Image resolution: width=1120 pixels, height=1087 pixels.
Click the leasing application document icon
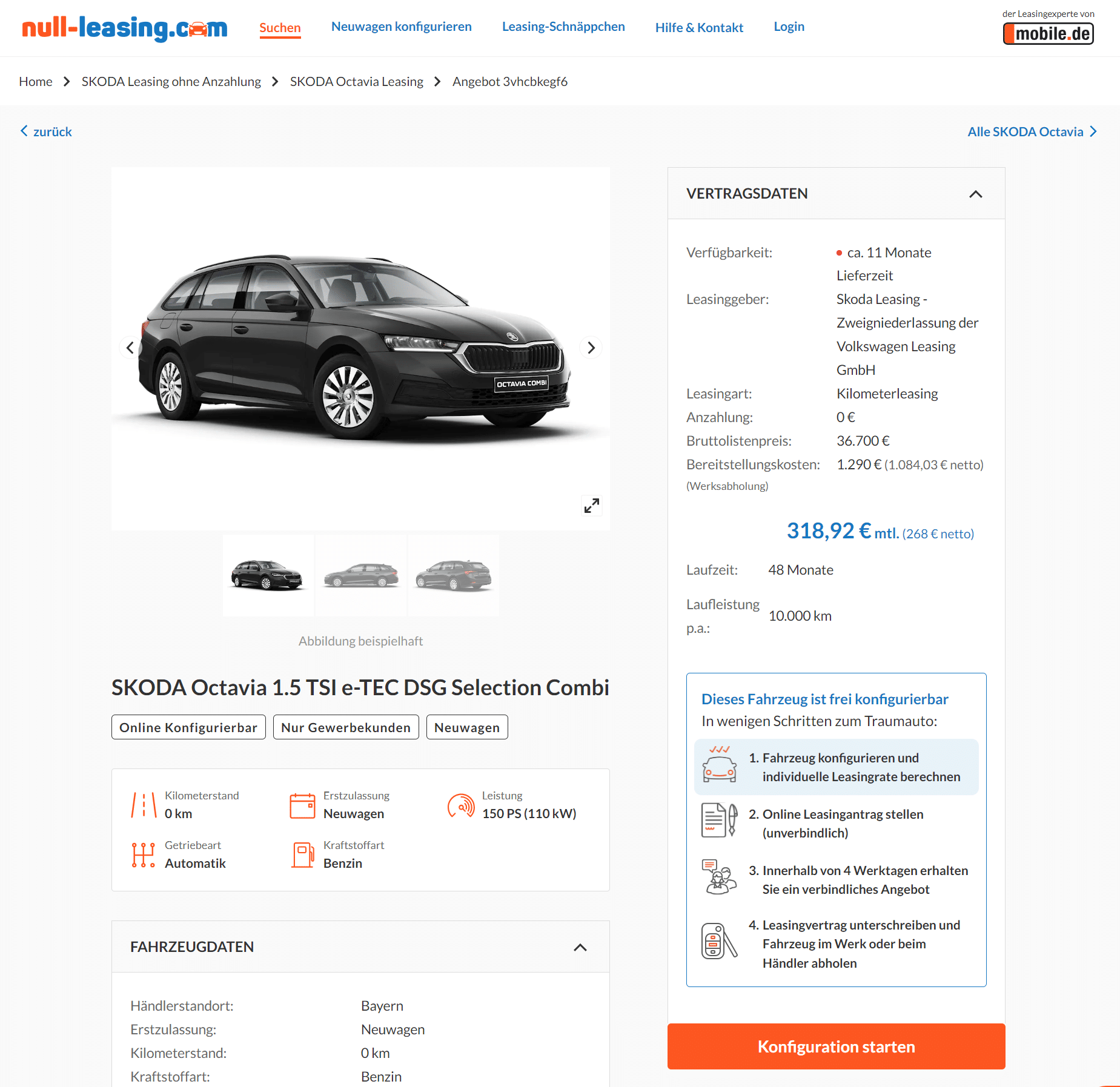click(720, 820)
